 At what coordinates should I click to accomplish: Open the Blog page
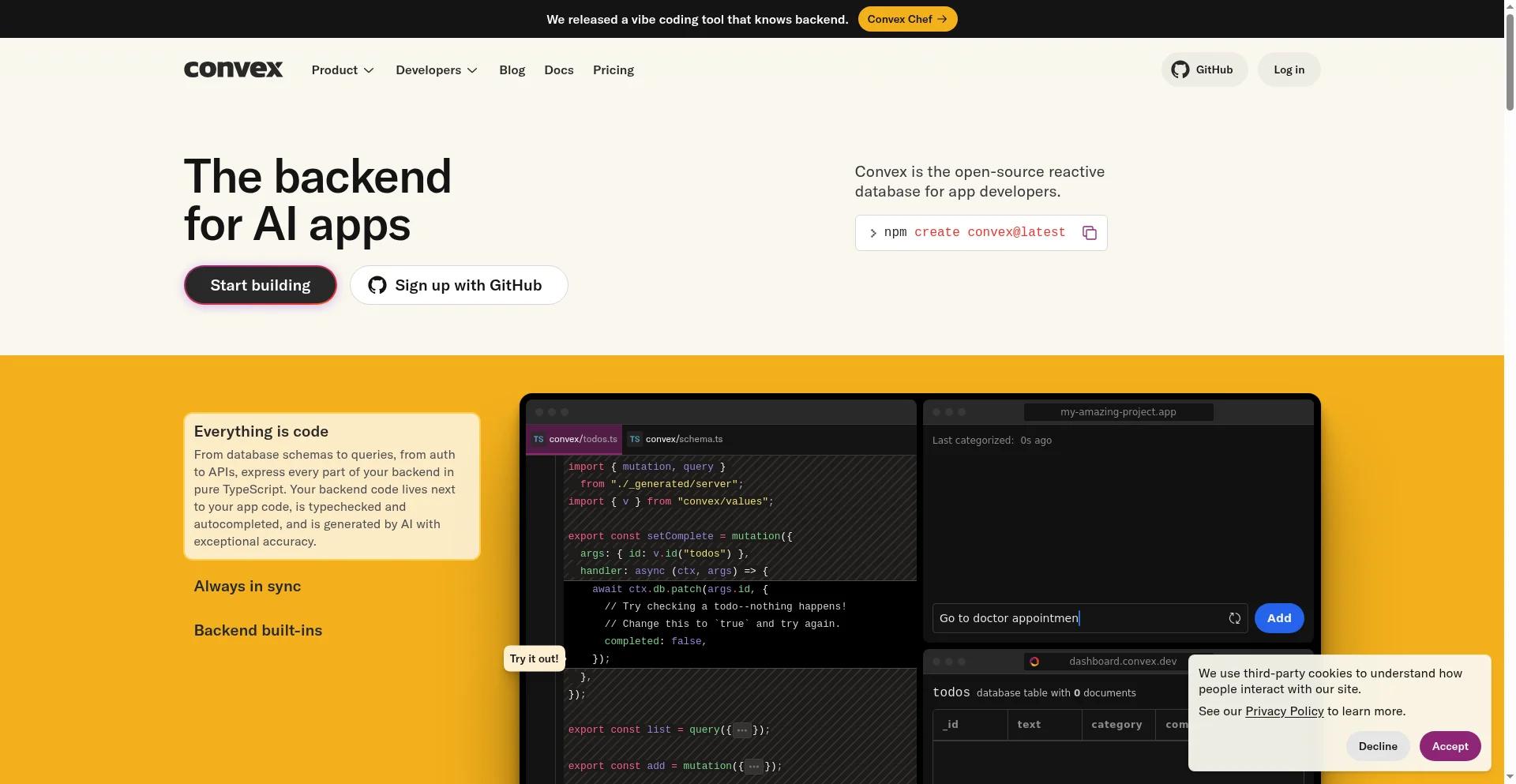tap(512, 70)
